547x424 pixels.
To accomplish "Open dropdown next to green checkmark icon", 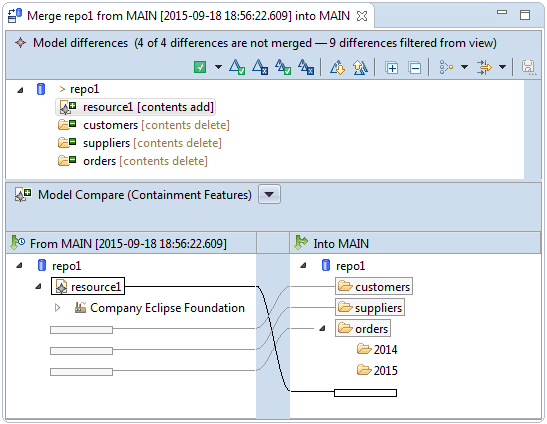I will pos(218,67).
